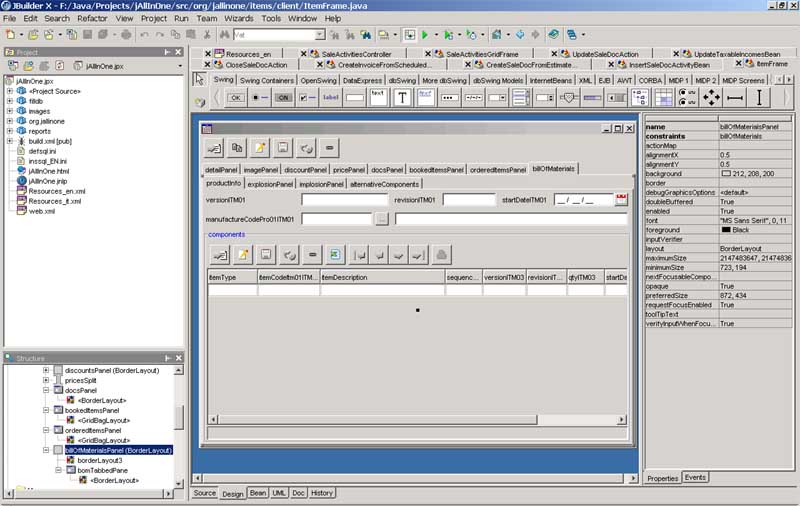Open the Run arrow's dropdown menu
Screen dimensions: 800x506
pyautogui.click(x=436, y=35)
